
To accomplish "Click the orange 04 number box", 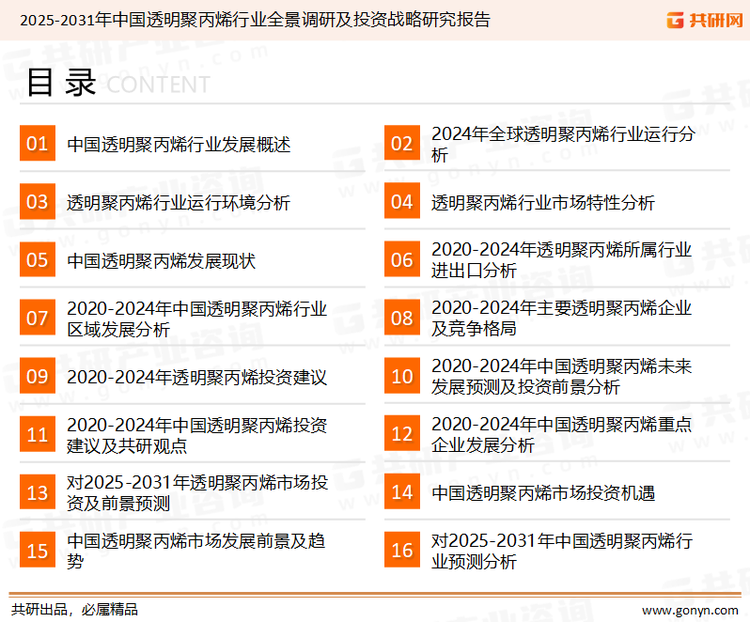I will (402, 201).
